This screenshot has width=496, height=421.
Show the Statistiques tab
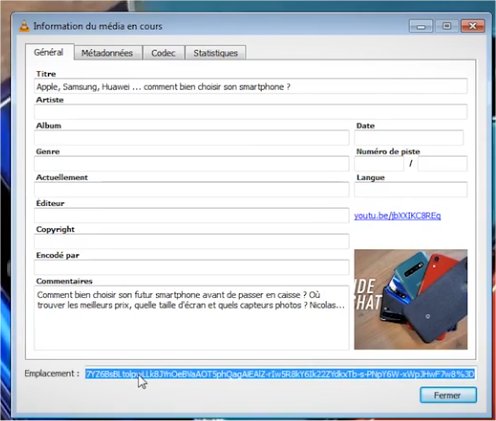point(215,53)
